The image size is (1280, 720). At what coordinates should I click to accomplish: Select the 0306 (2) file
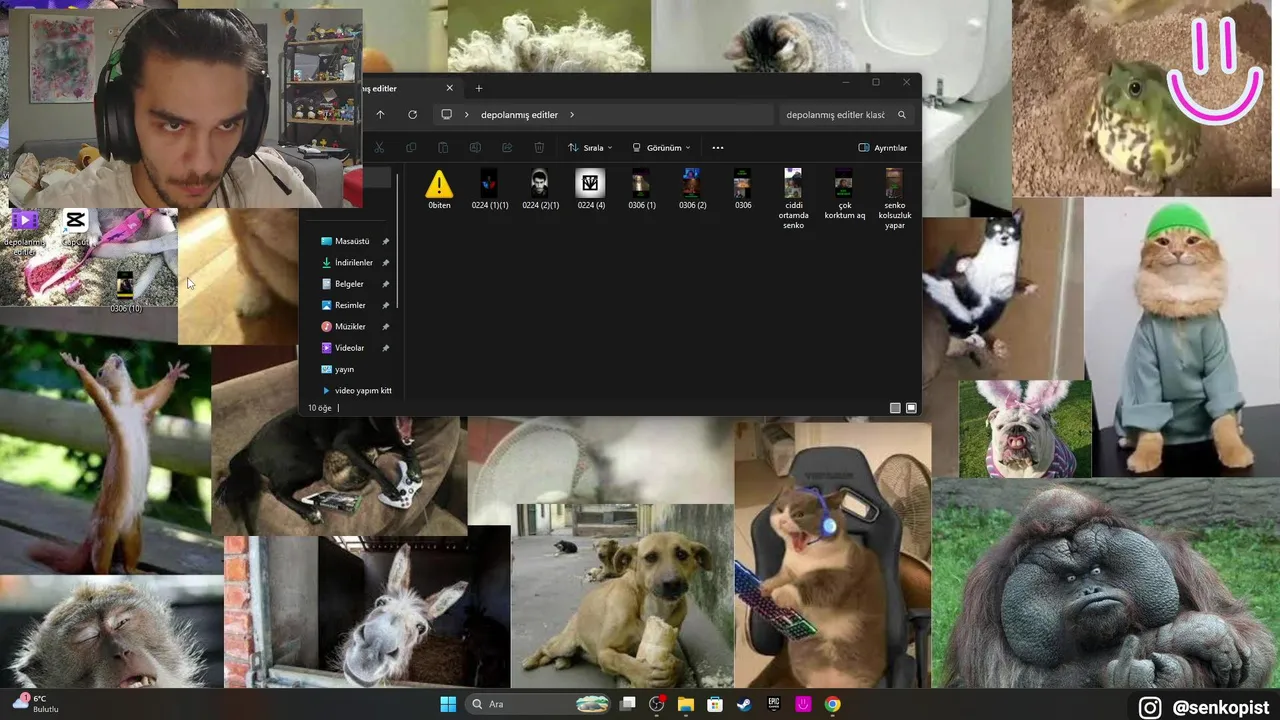pos(692,190)
